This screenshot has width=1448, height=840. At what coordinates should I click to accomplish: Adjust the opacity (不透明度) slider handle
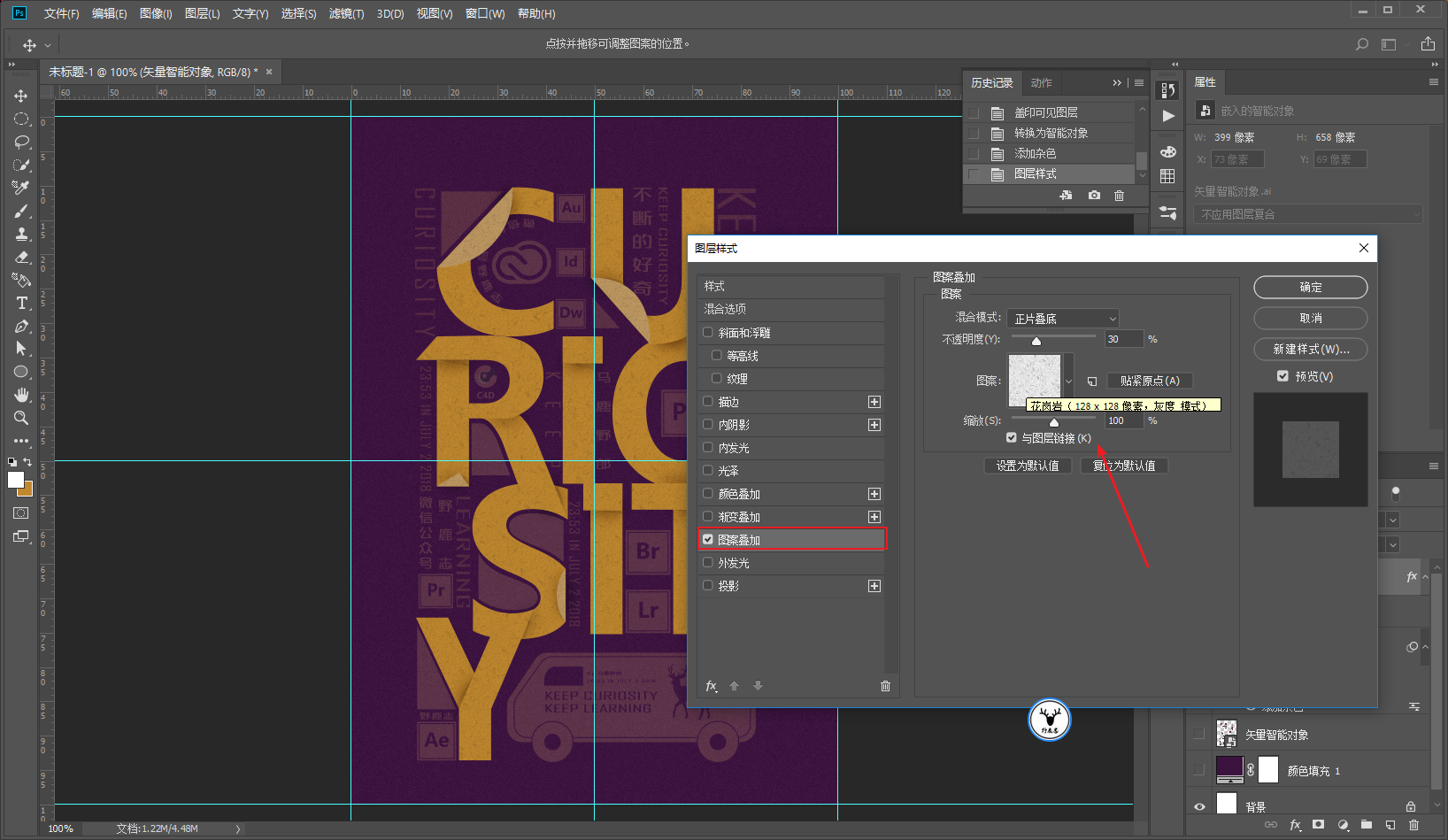tap(1036, 341)
